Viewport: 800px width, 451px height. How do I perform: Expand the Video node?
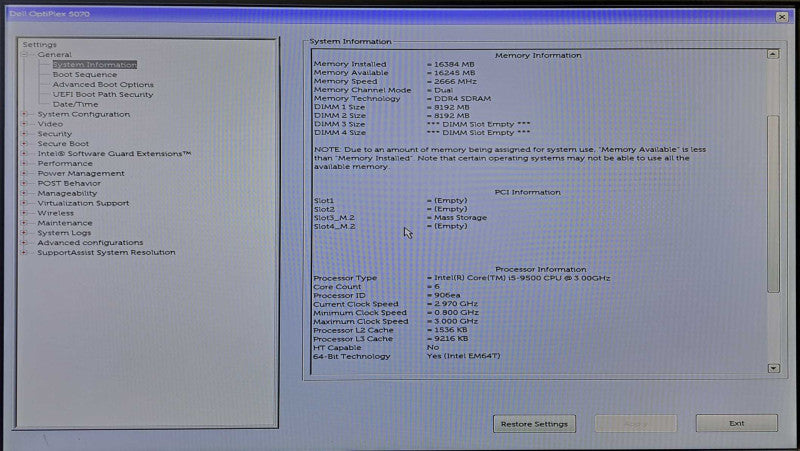24,124
